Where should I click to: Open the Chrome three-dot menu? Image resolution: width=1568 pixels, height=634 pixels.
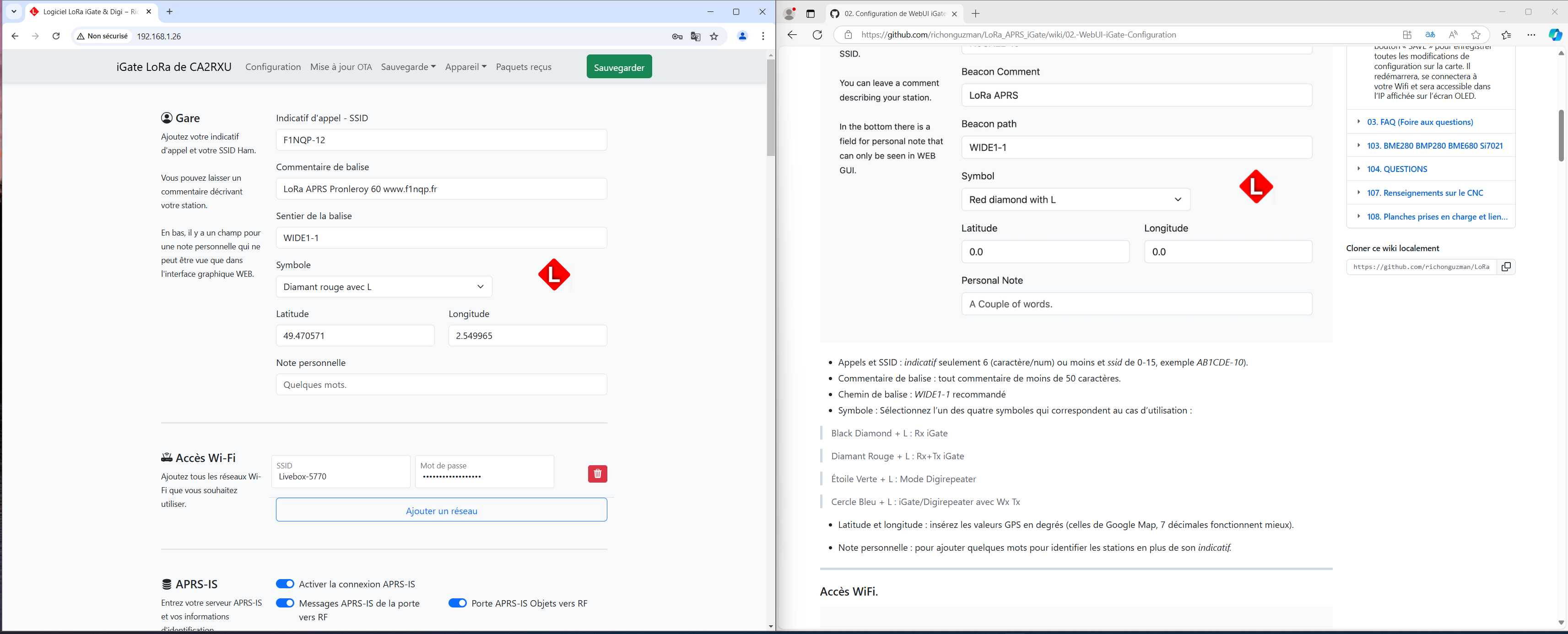click(762, 36)
